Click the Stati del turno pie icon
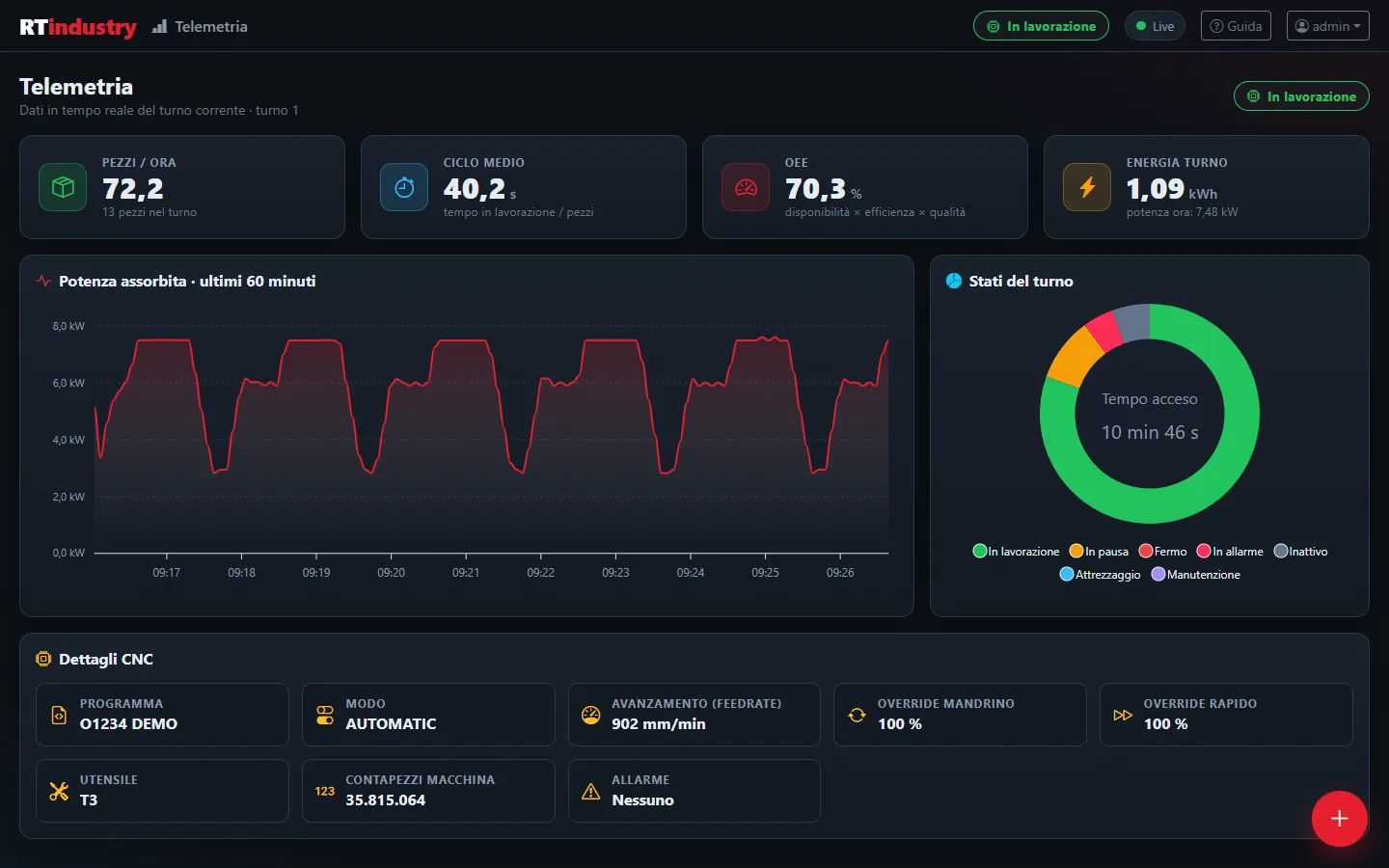 click(954, 281)
